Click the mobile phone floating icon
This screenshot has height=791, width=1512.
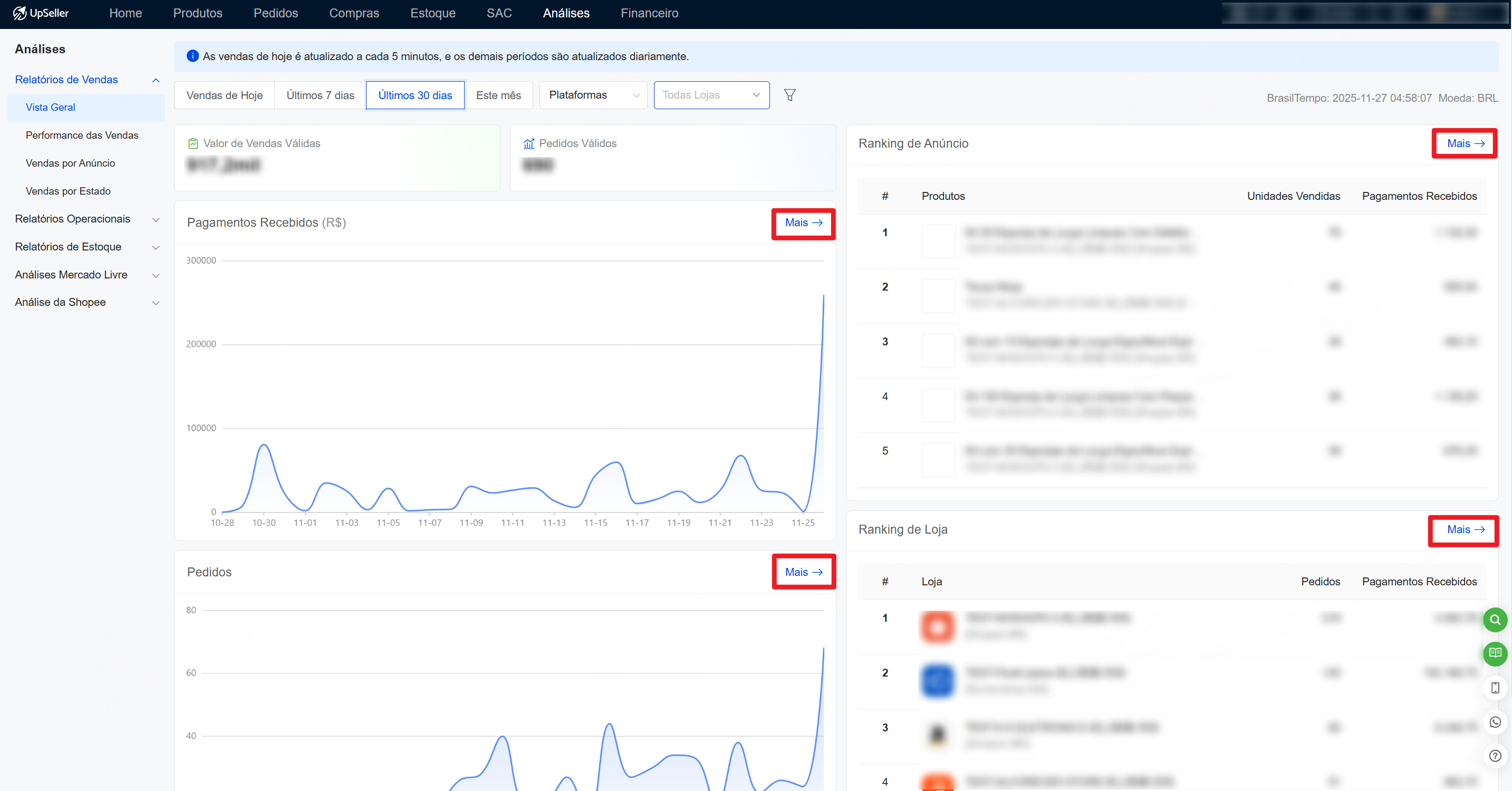1495,688
